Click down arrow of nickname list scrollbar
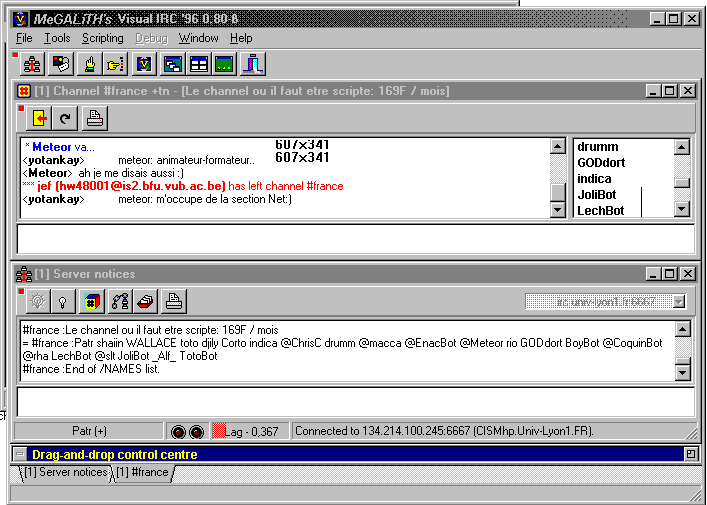 (x=682, y=209)
